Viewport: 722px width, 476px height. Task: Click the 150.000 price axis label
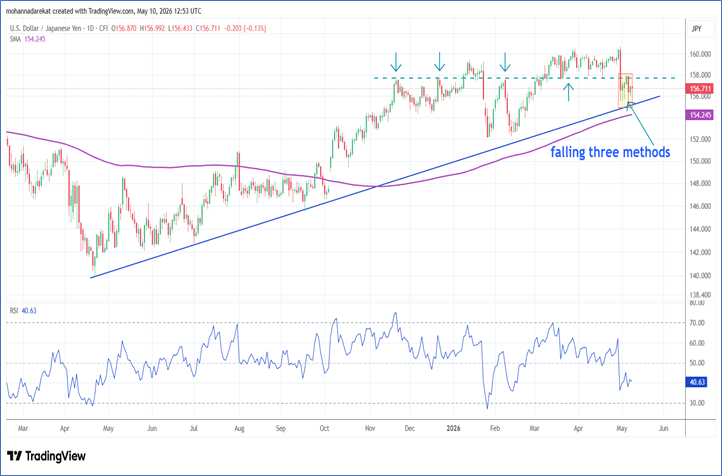(x=700, y=161)
